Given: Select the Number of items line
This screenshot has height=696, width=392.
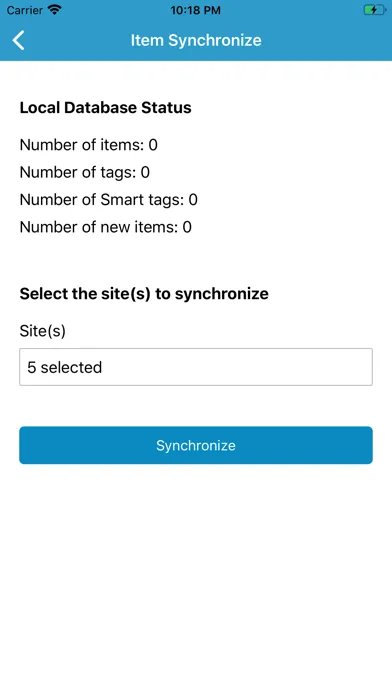Looking at the screenshot, I should pos(89,145).
